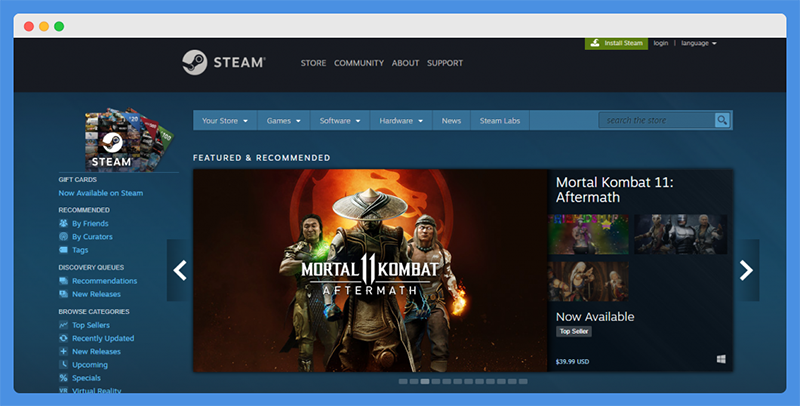Click the green macOS maximize button
800x406 pixels.
coord(59,27)
